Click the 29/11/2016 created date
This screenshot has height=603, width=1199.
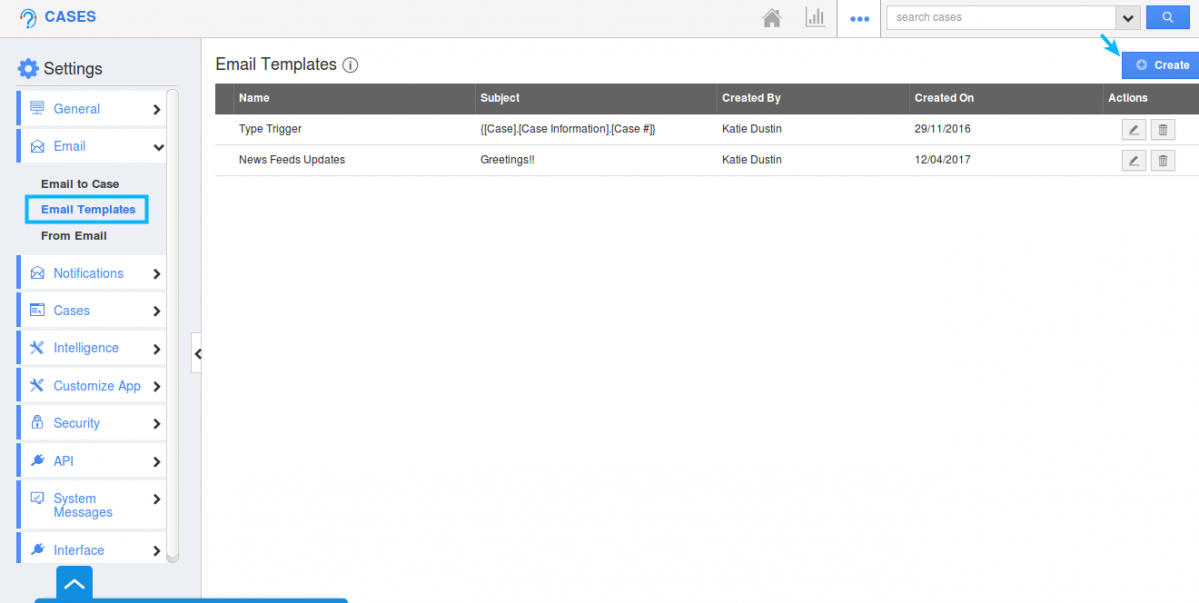(943, 129)
